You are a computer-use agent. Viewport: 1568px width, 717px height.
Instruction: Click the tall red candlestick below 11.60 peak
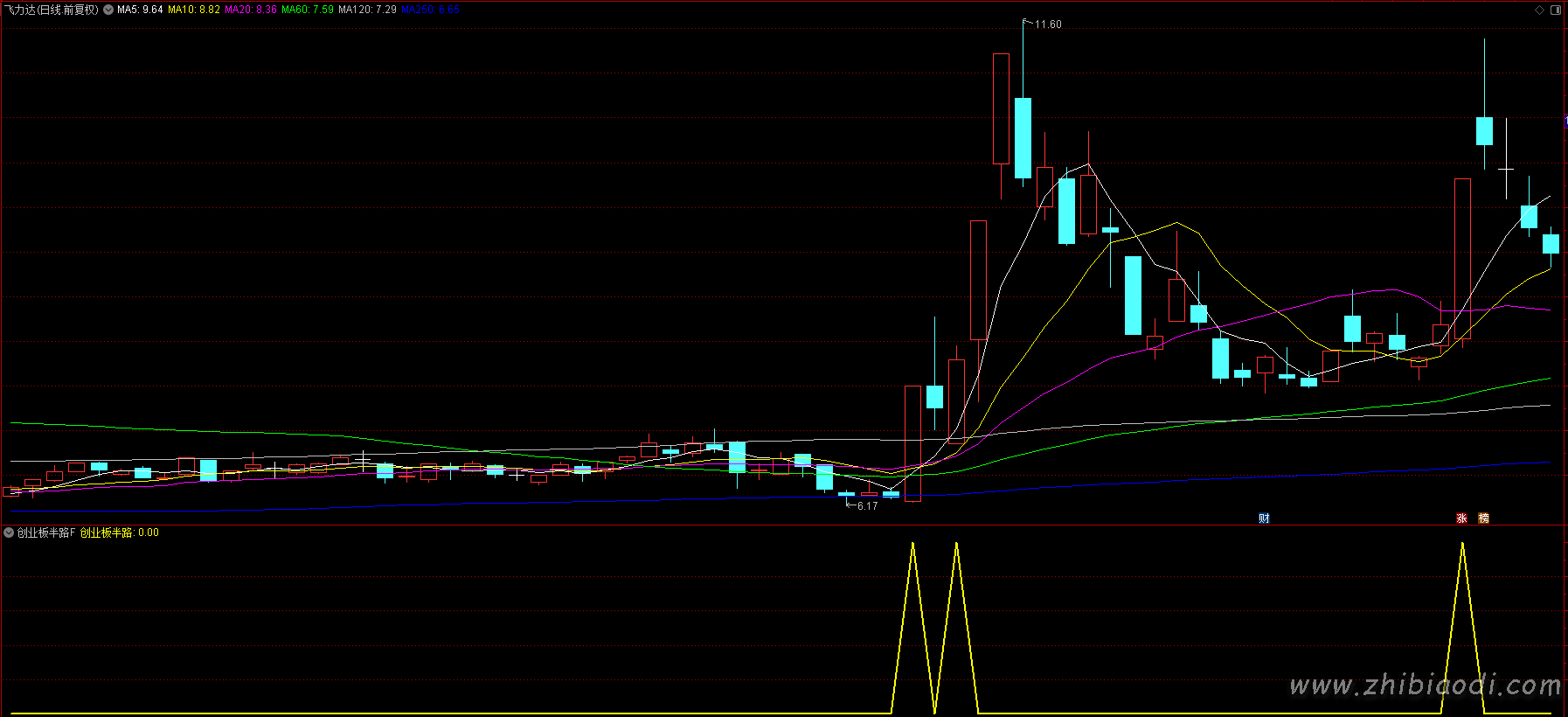[x=1001, y=108]
